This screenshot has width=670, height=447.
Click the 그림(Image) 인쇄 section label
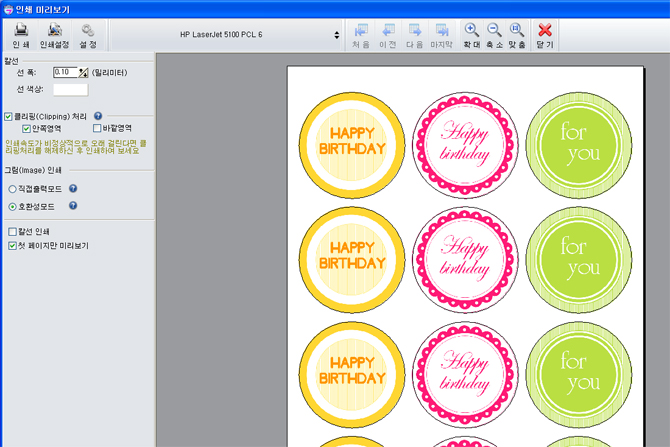33,170
